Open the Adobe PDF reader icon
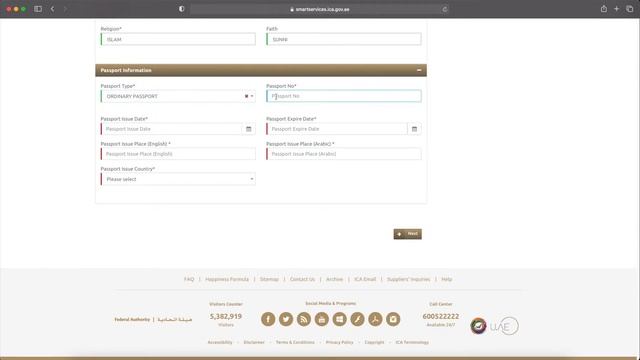The image size is (640, 360). 376,319
